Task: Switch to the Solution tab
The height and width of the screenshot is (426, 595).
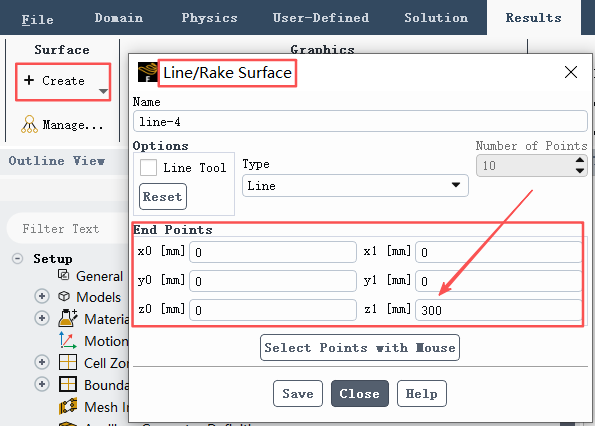Action: point(436,18)
